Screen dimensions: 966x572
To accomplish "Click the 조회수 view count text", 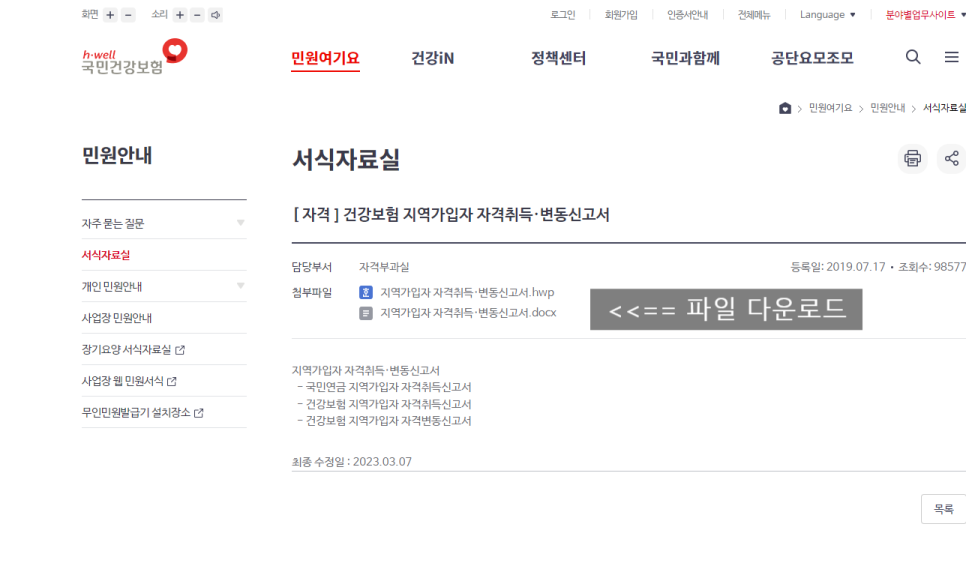I will click(x=932, y=267).
